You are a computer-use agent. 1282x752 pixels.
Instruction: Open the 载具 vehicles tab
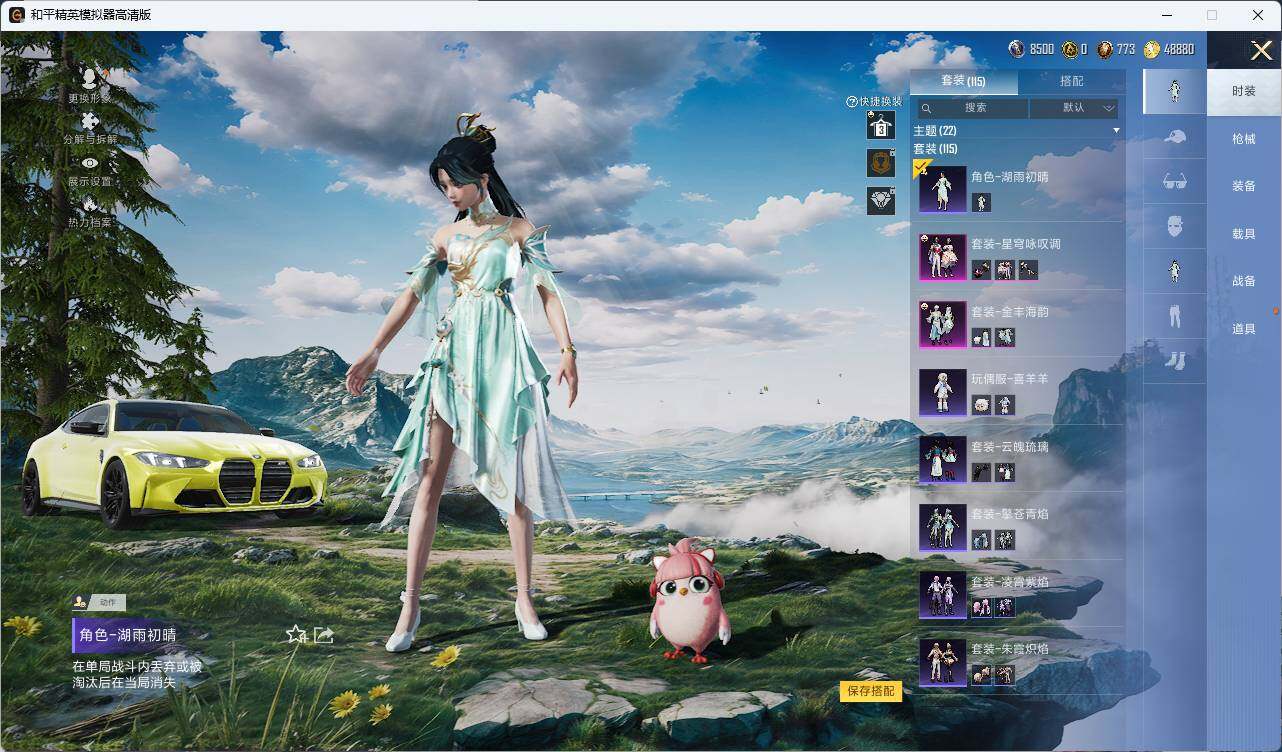(x=1244, y=233)
